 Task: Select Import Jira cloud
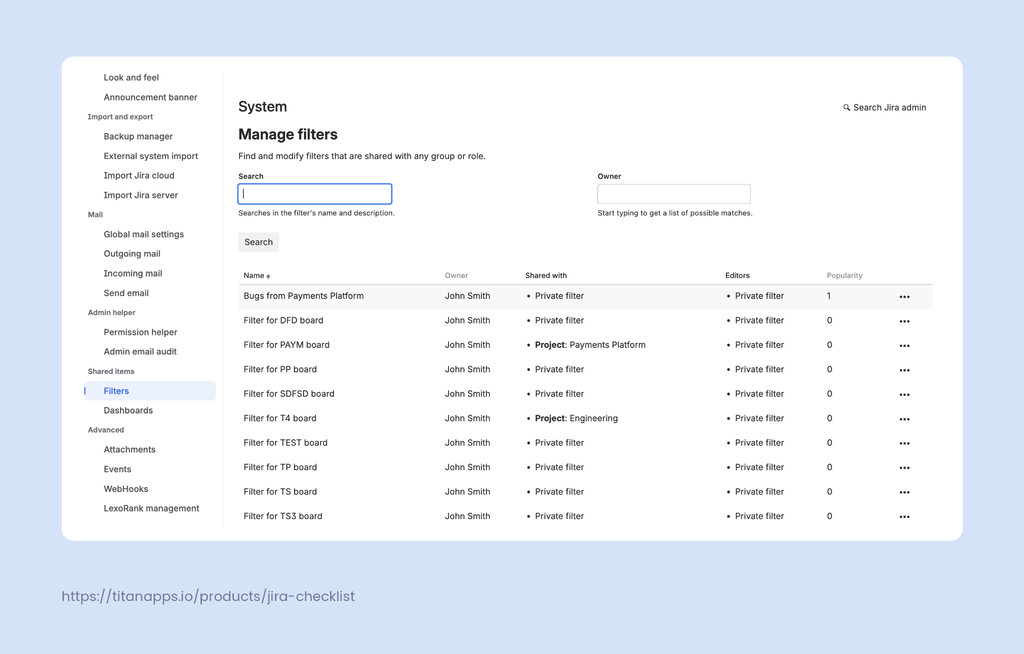(139, 176)
